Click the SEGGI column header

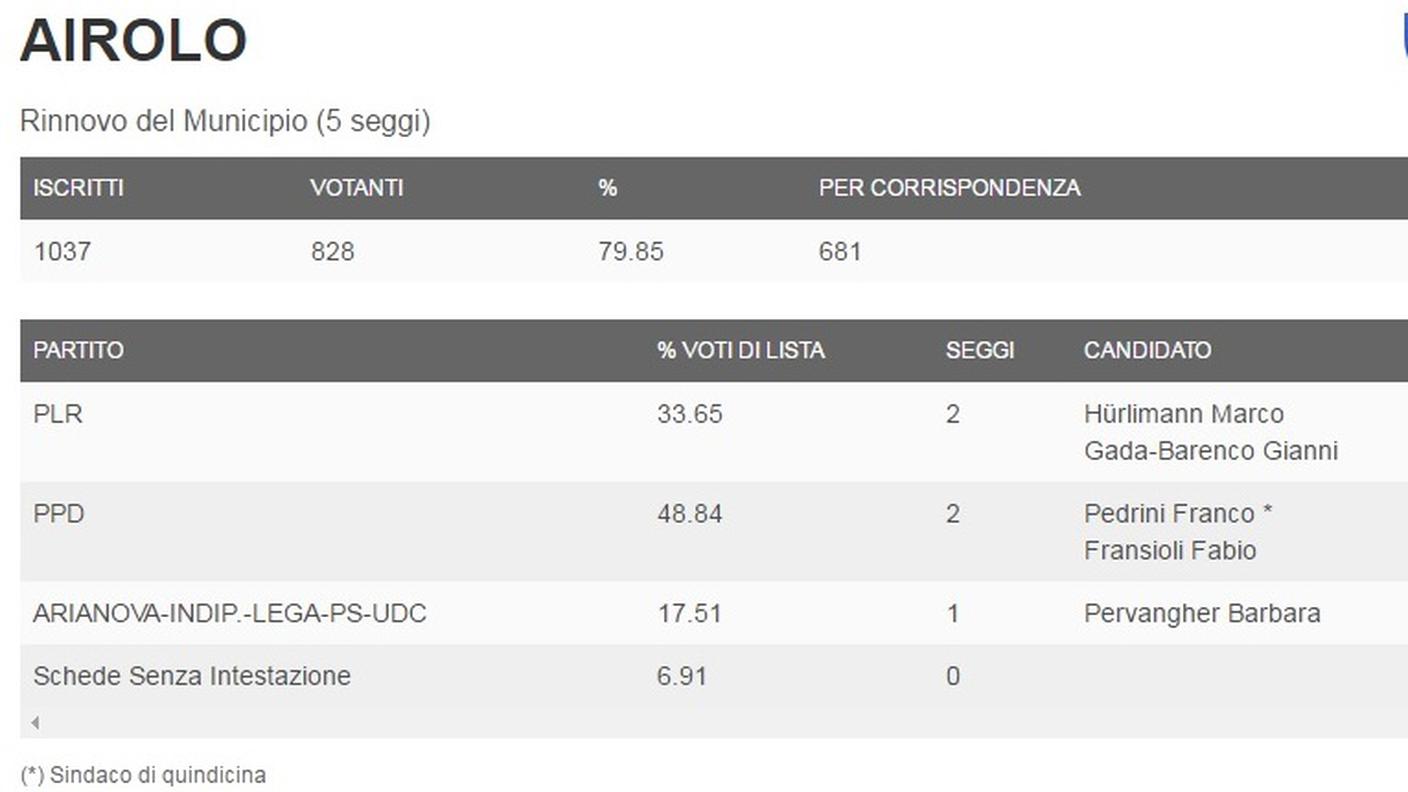[979, 350]
